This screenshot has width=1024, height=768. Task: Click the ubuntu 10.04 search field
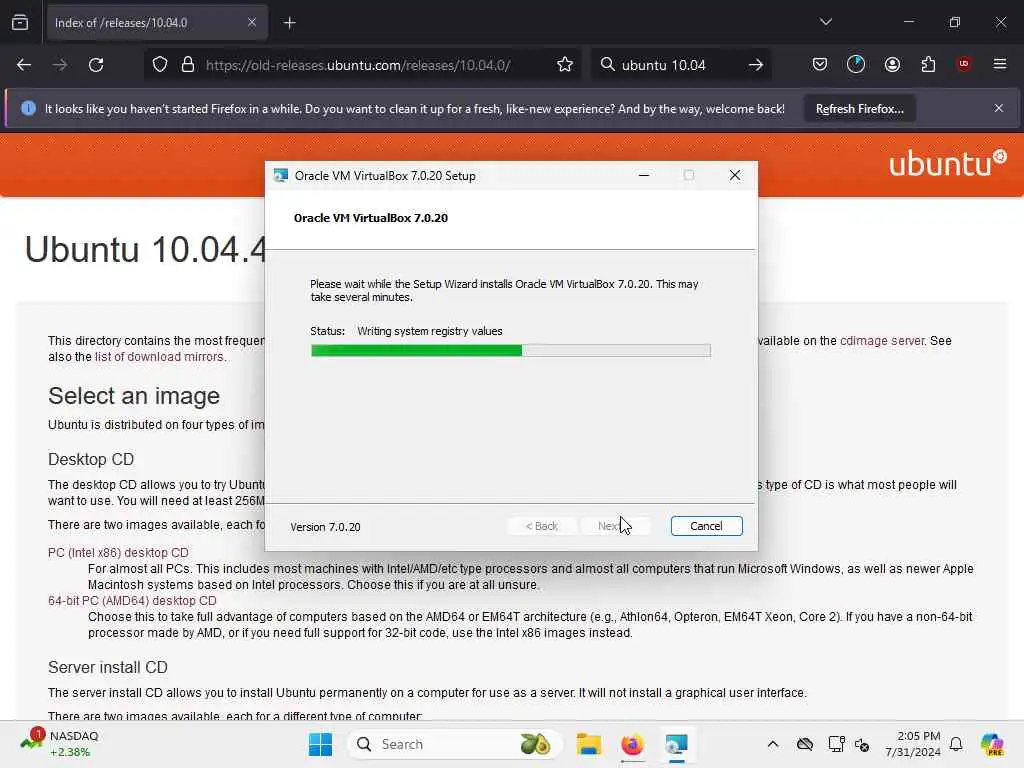[x=679, y=65]
